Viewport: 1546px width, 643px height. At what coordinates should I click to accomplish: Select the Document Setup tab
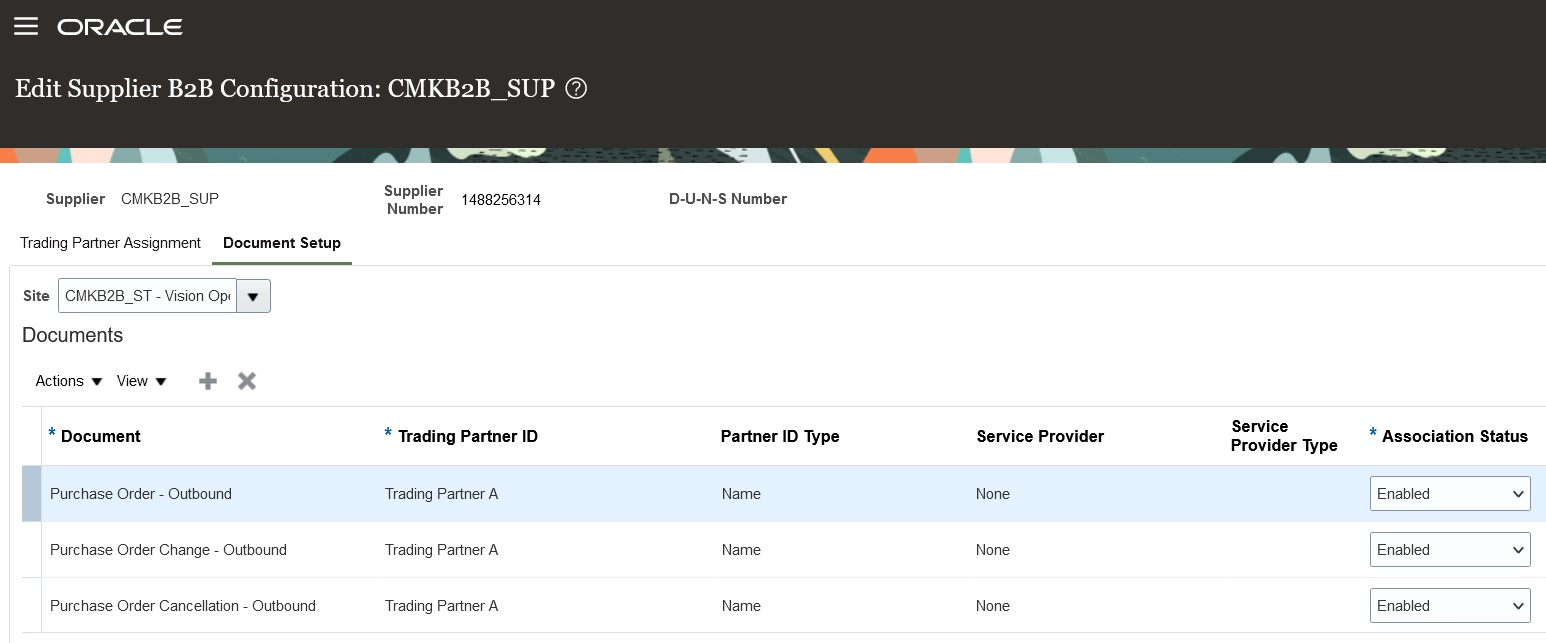tap(281, 243)
